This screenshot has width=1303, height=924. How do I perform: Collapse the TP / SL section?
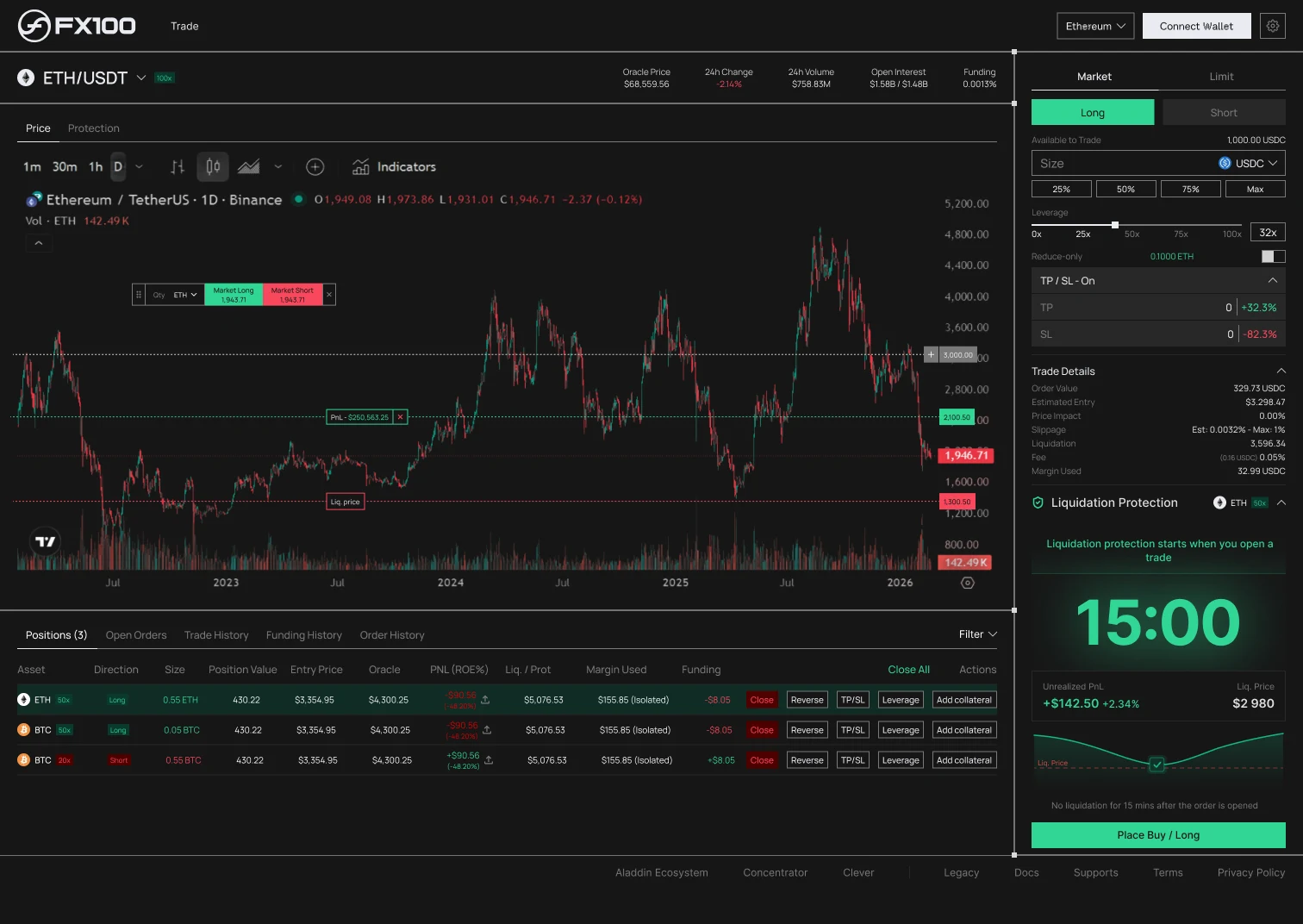point(1273,281)
